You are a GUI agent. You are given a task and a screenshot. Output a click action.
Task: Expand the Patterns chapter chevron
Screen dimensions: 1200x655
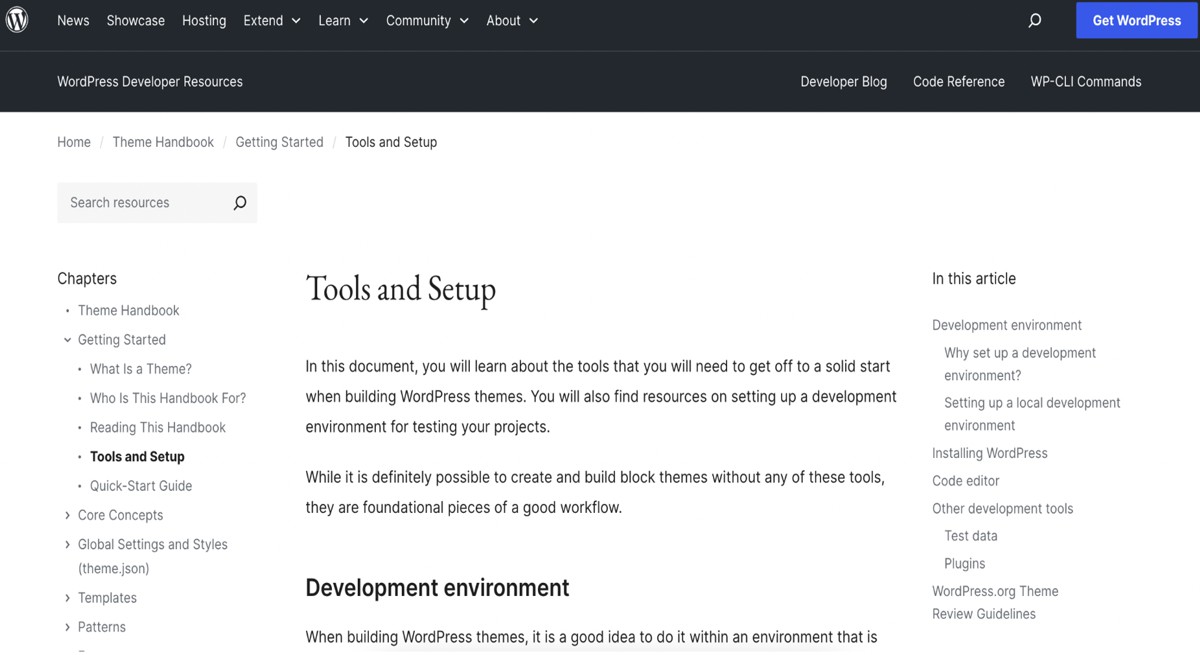tap(67, 627)
